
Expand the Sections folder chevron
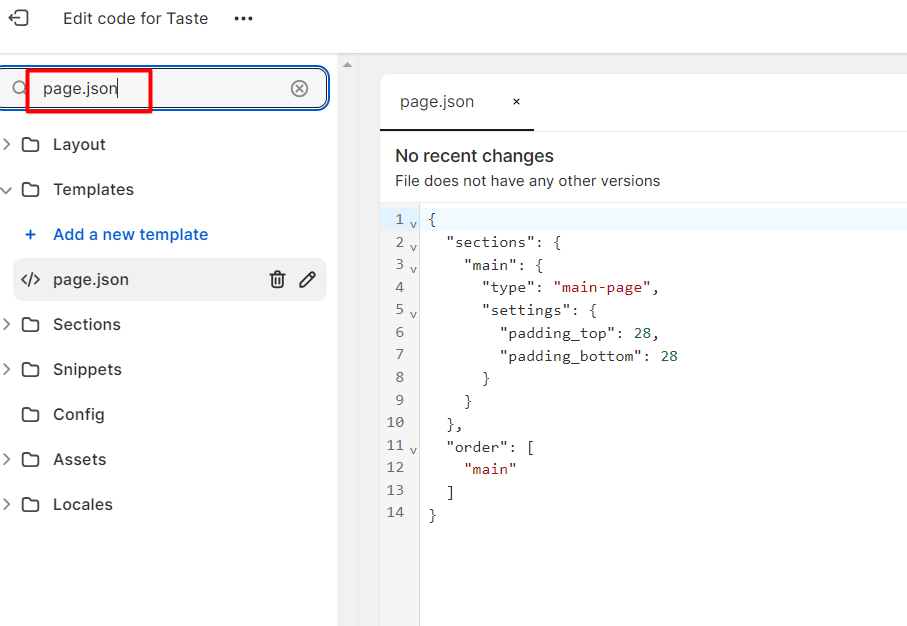(6, 325)
